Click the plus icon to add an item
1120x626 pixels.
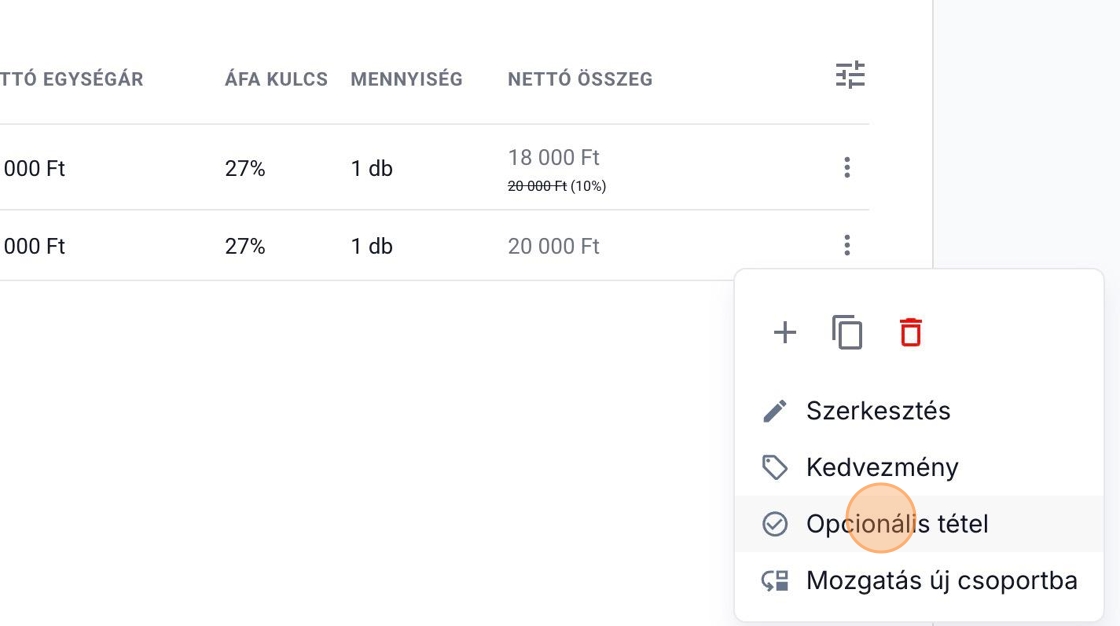tap(785, 333)
